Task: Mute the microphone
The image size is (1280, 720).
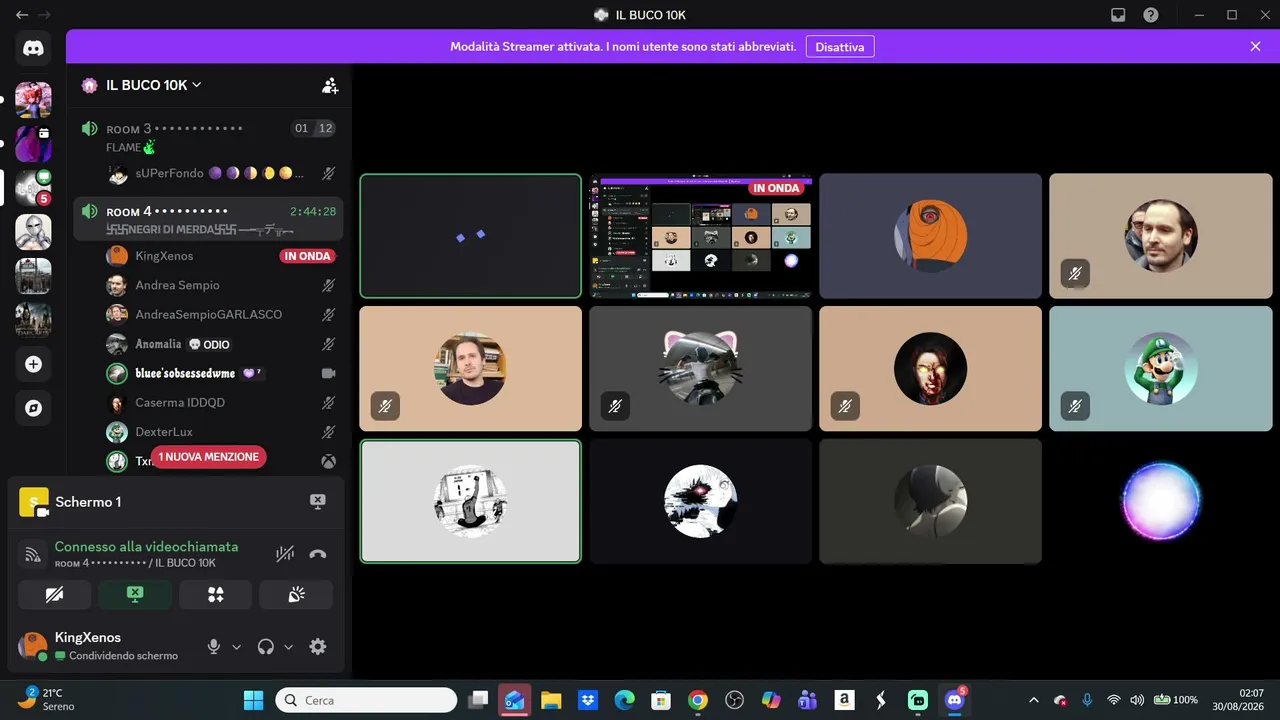Action: (213, 646)
